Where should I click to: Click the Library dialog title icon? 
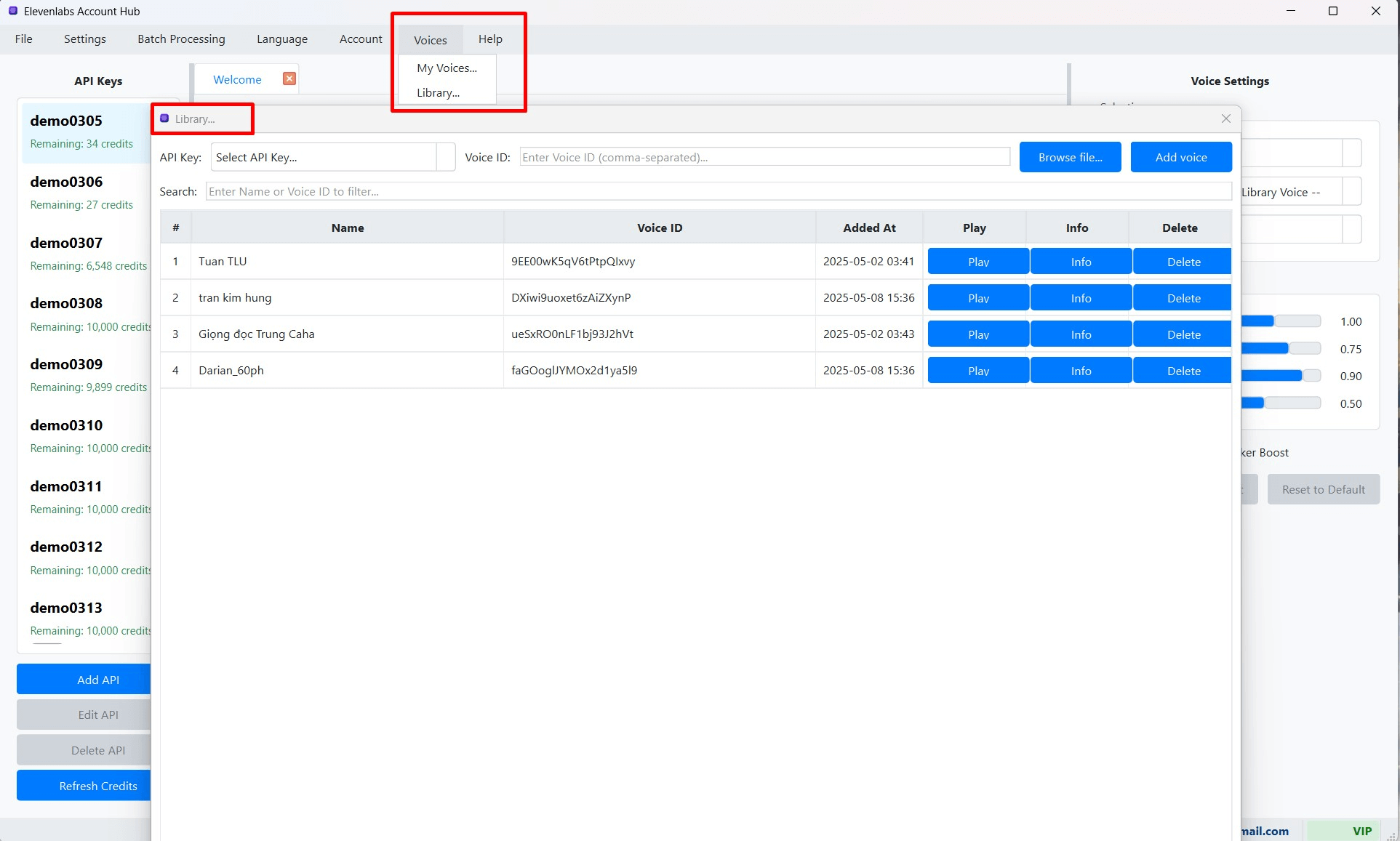point(164,118)
